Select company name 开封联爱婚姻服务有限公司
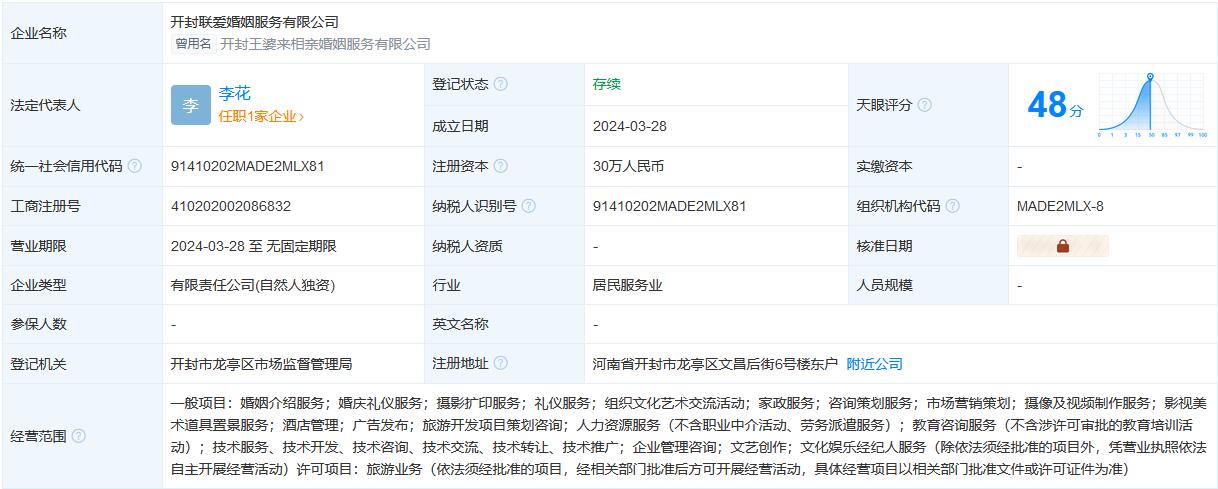The image size is (1218, 489). tap(255, 22)
